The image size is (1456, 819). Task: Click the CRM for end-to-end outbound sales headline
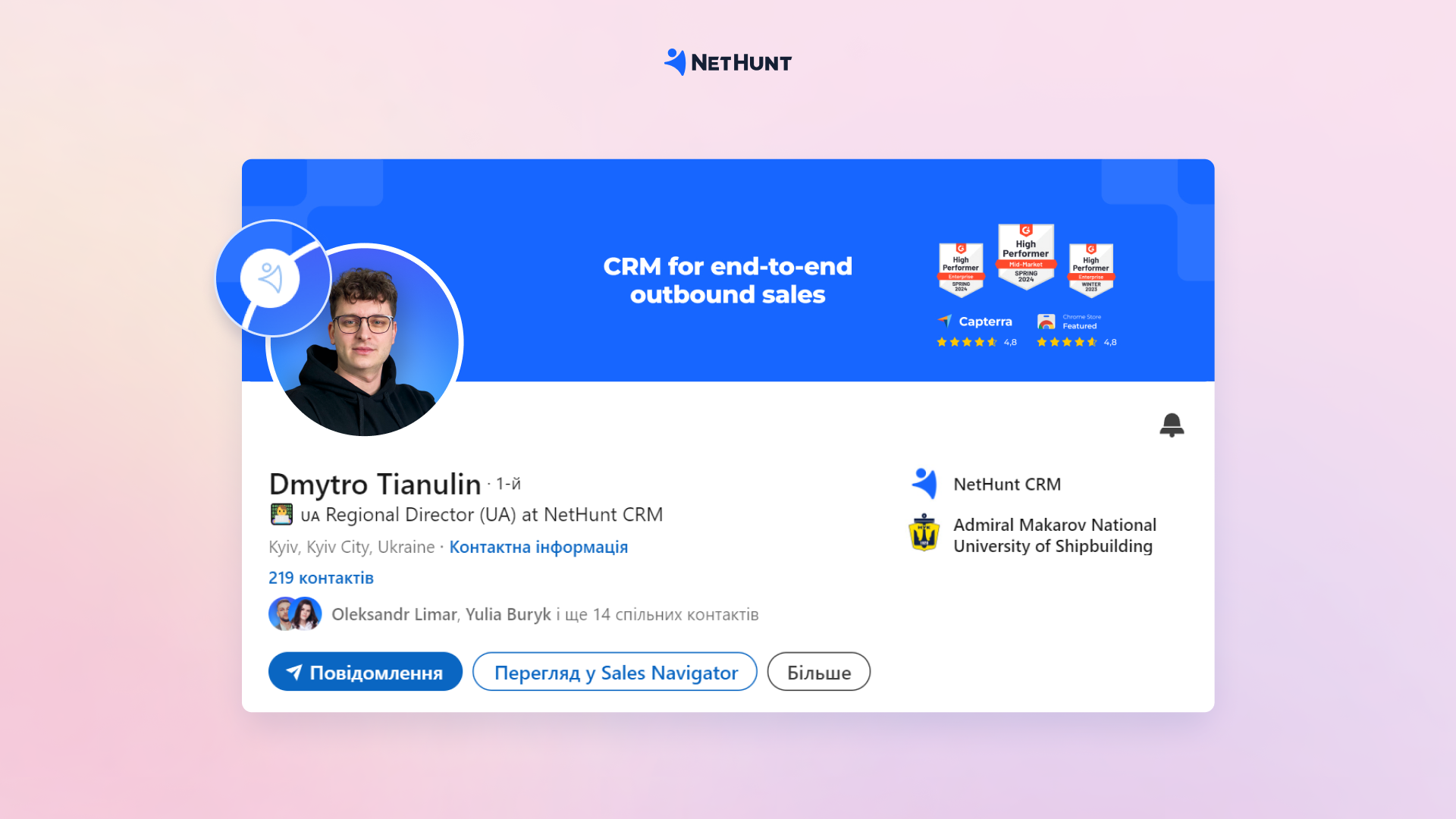[x=728, y=280]
